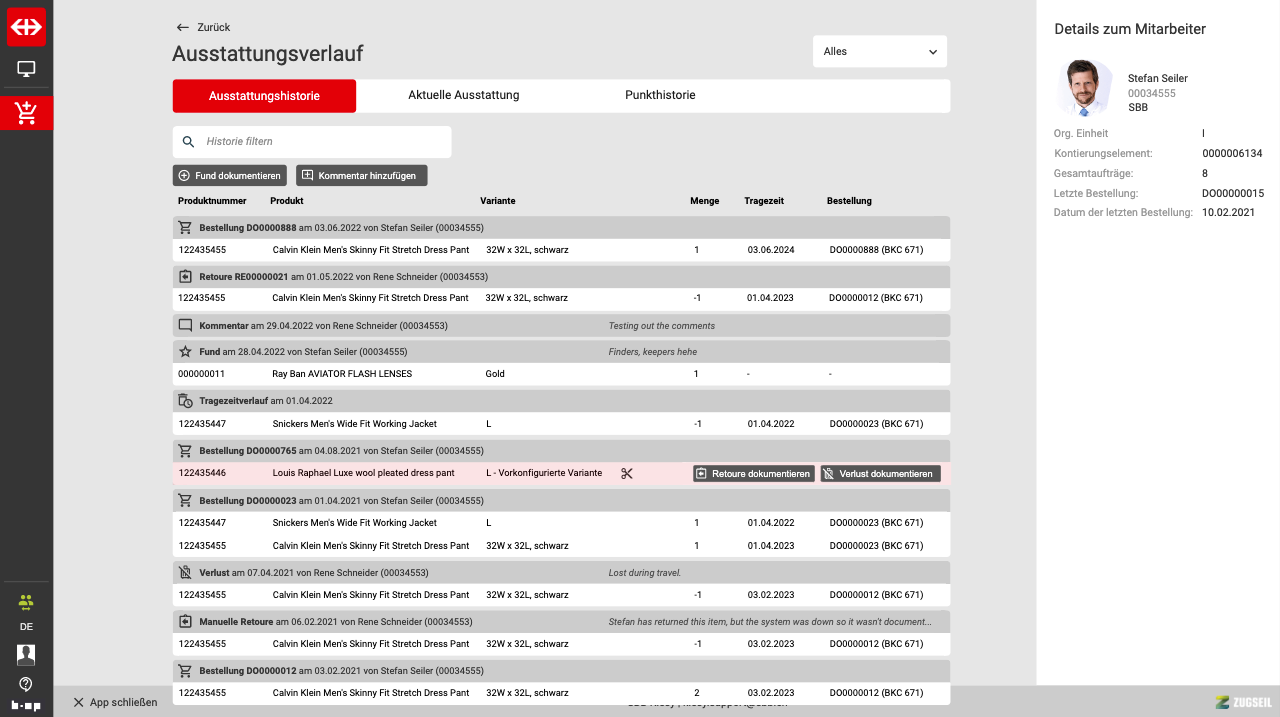The image size is (1280, 717).
Task: Open the 'Alles' filter dropdown
Action: (x=879, y=52)
